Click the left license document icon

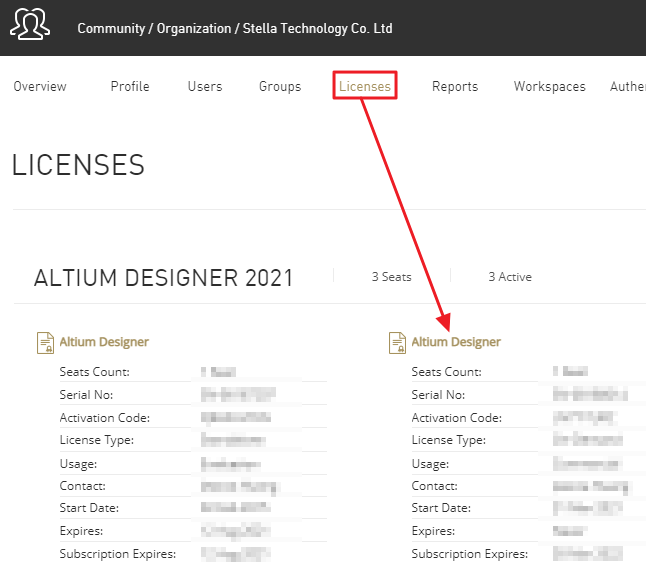click(45, 343)
